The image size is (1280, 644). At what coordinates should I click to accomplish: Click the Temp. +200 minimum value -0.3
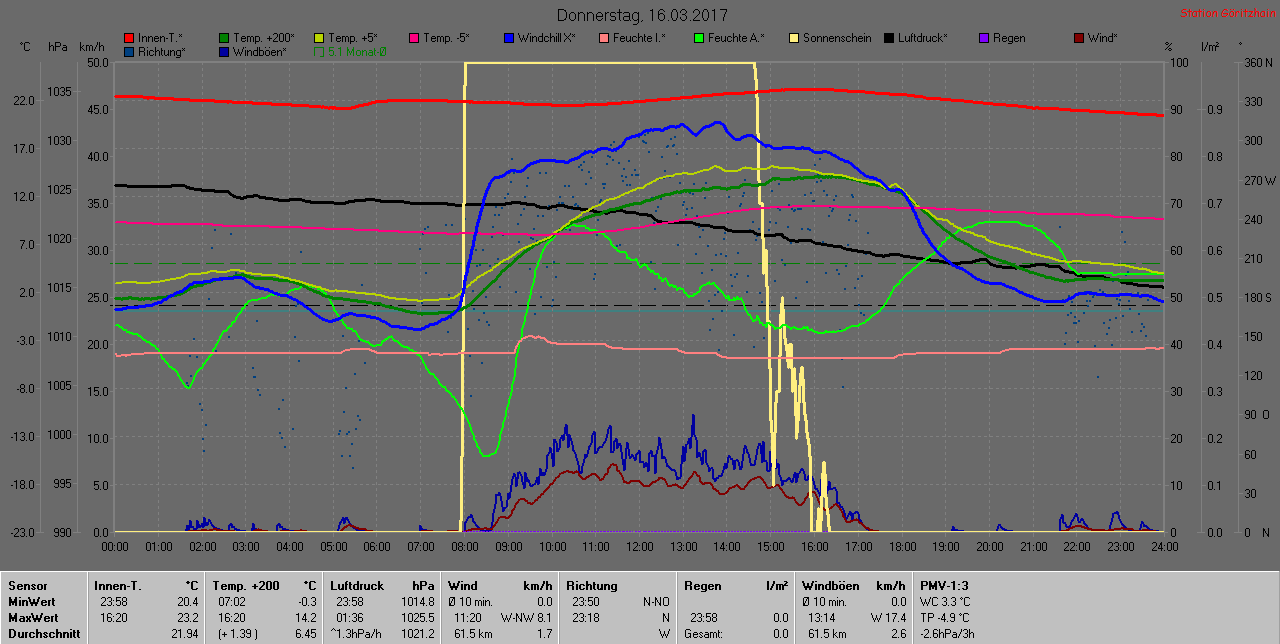point(306,602)
